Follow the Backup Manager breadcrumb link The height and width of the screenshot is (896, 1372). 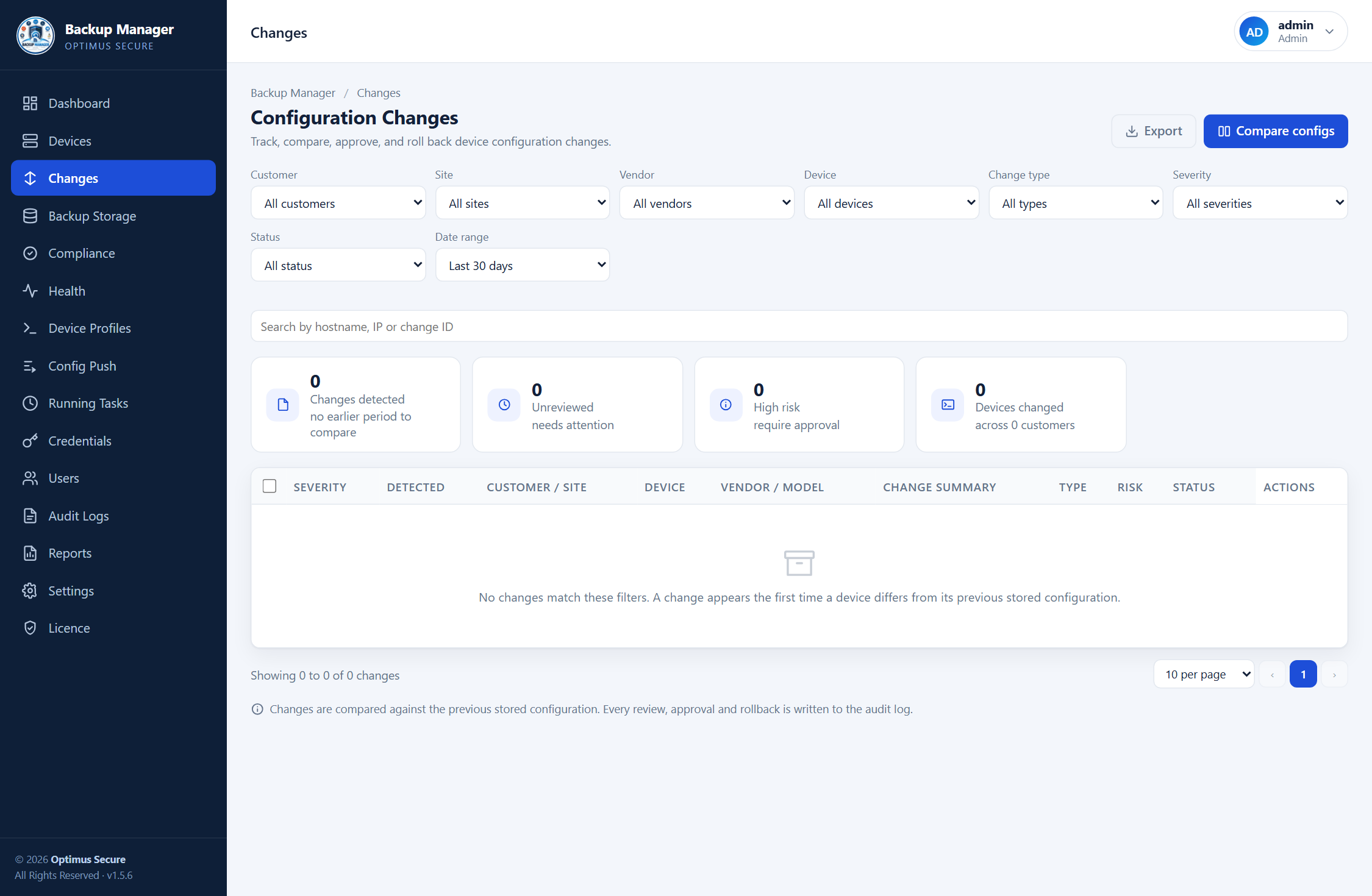293,93
